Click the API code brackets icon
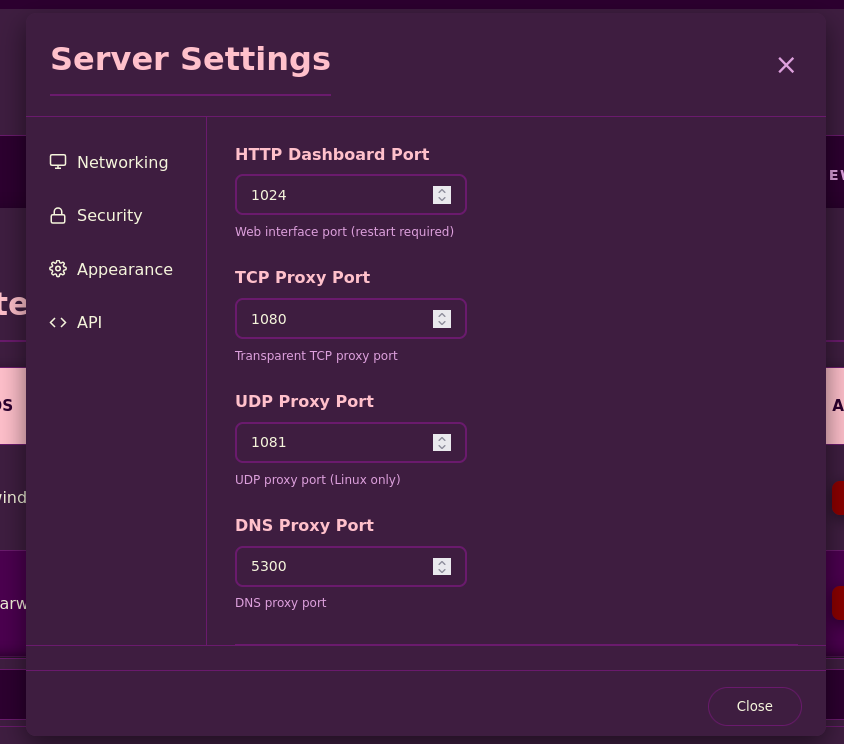This screenshot has height=744, width=844. [58, 322]
